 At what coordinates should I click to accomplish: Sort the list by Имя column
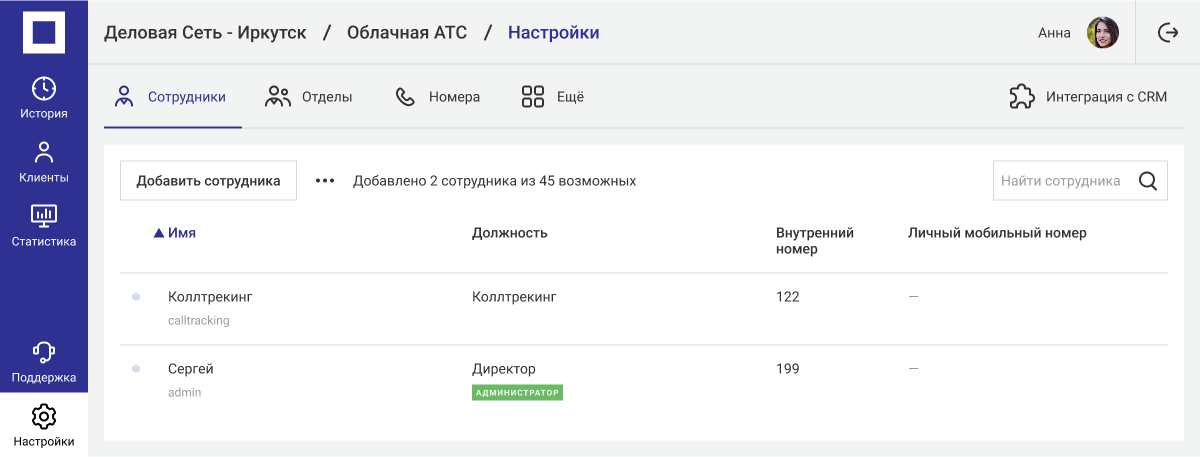coord(181,233)
